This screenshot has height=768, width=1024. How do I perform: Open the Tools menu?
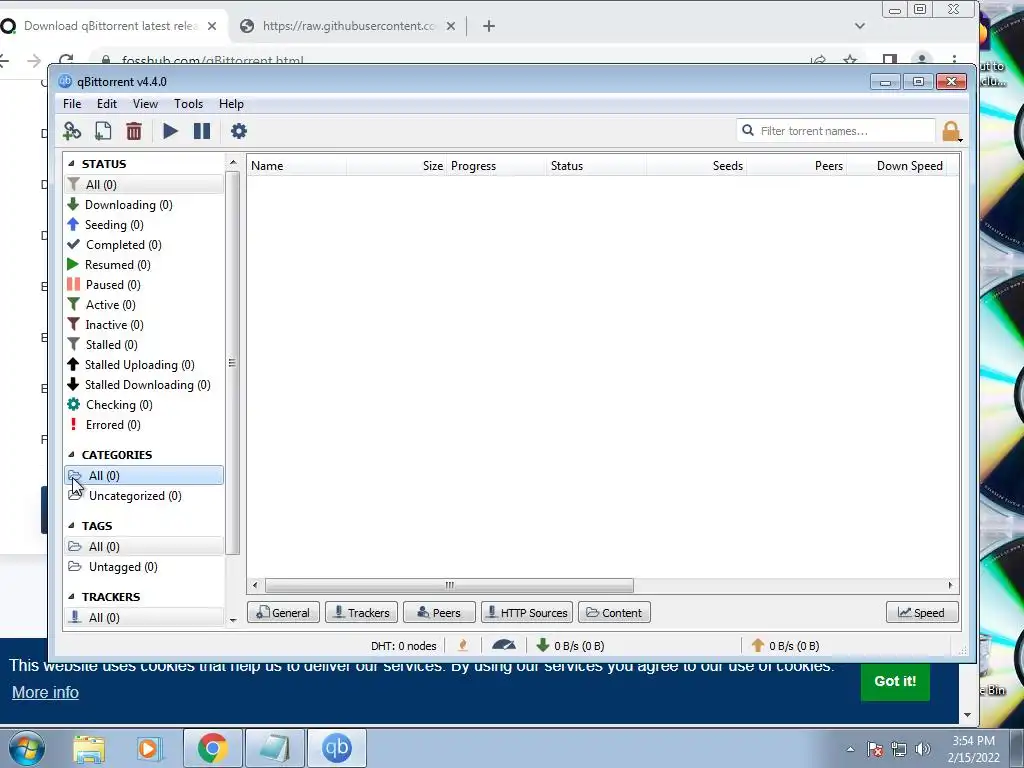tap(188, 104)
